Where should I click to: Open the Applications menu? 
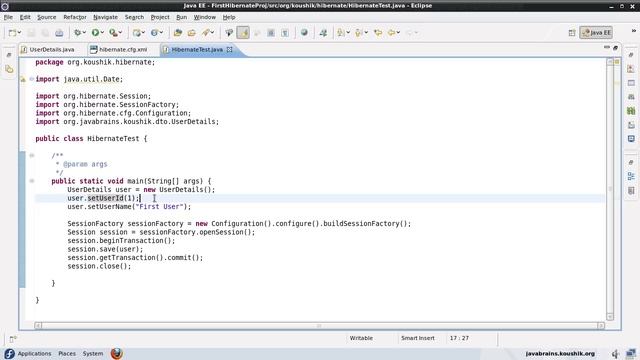click(34, 353)
